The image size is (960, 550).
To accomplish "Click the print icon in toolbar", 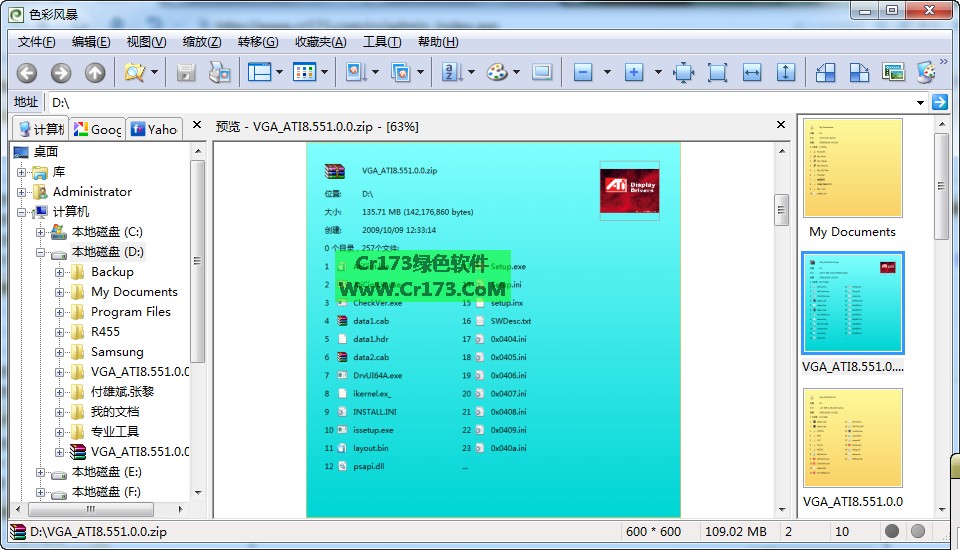I will [220, 72].
